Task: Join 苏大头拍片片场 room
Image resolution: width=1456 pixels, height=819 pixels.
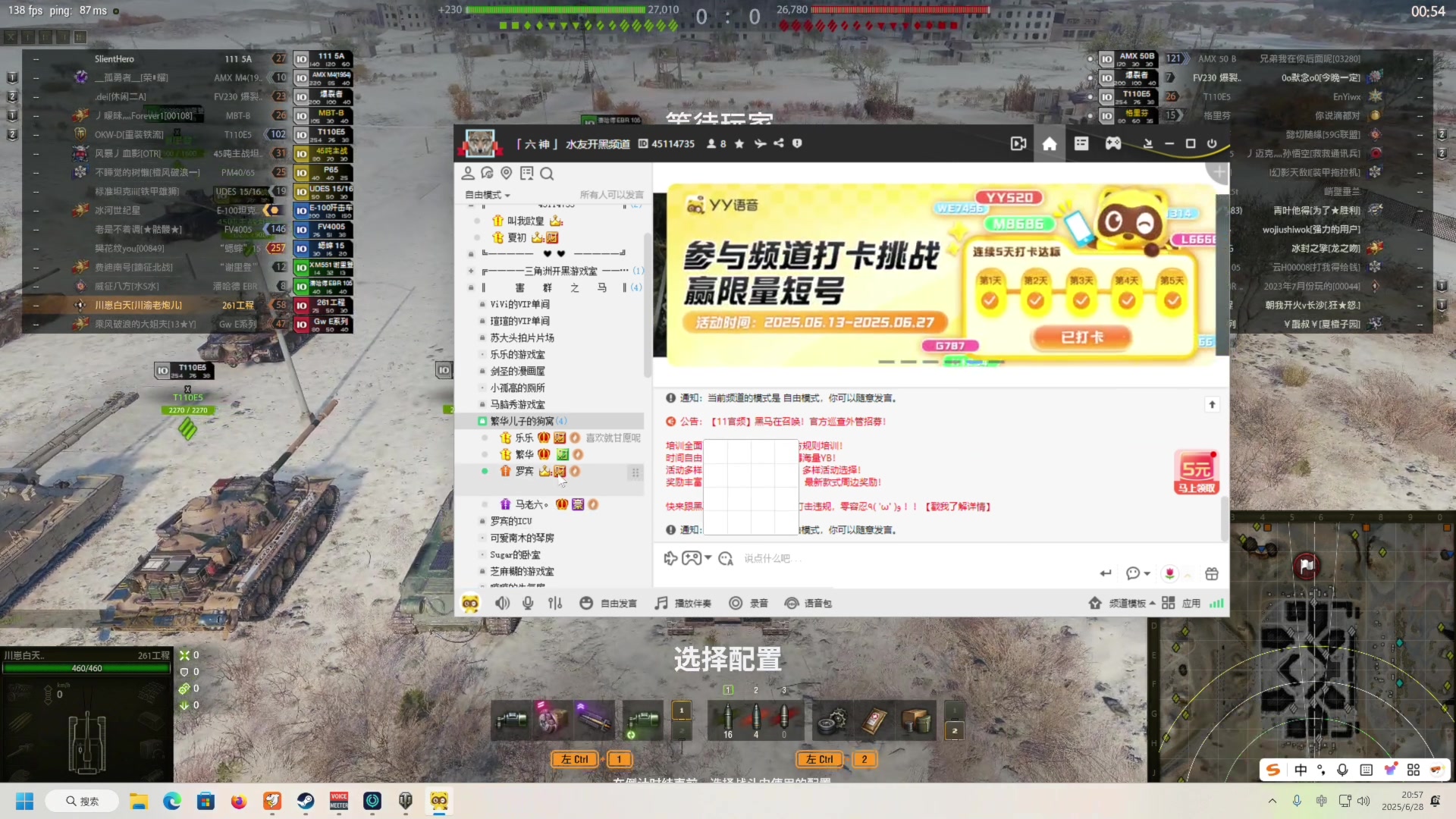Action: pyautogui.click(x=522, y=337)
